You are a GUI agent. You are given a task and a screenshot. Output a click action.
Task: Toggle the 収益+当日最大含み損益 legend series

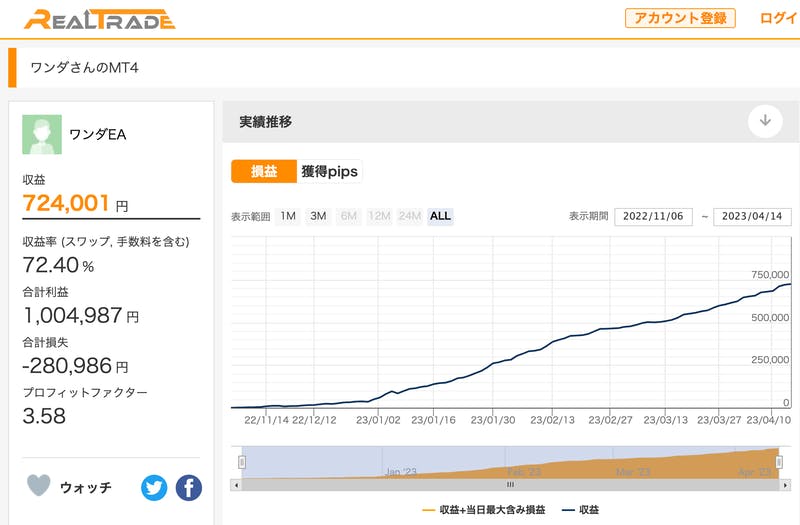484,510
